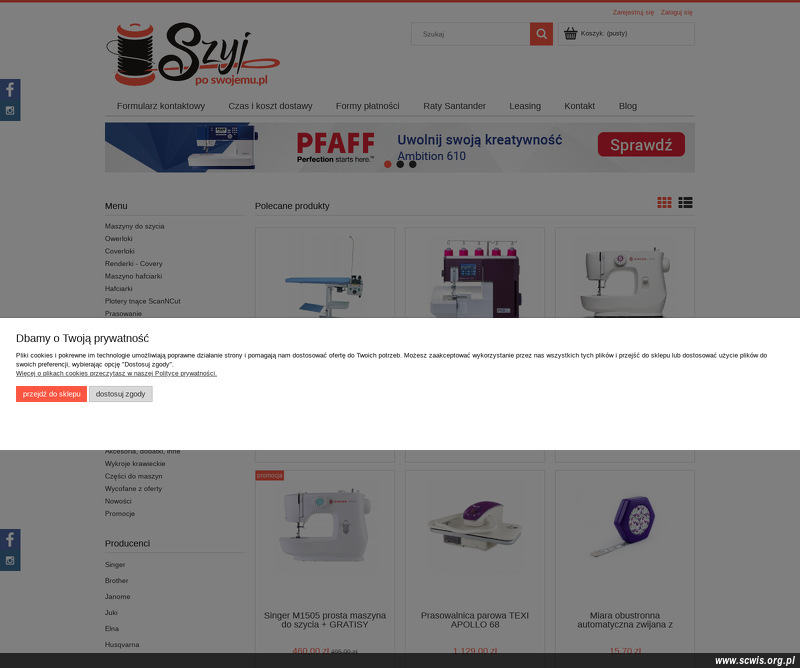
Task: Open the Raty Santander menu item
Action: 454,106
